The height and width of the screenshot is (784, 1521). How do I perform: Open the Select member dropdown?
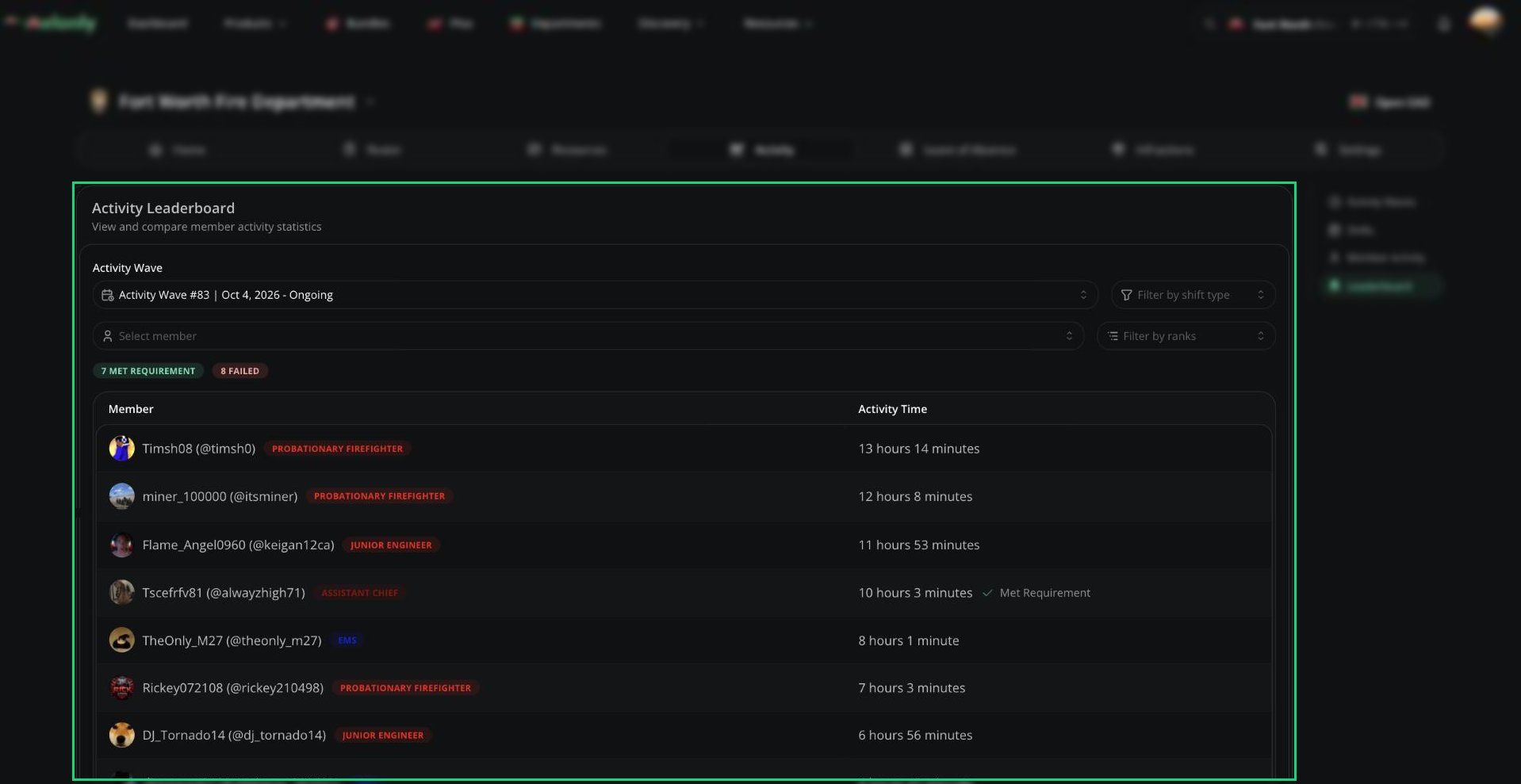(588, 336)
